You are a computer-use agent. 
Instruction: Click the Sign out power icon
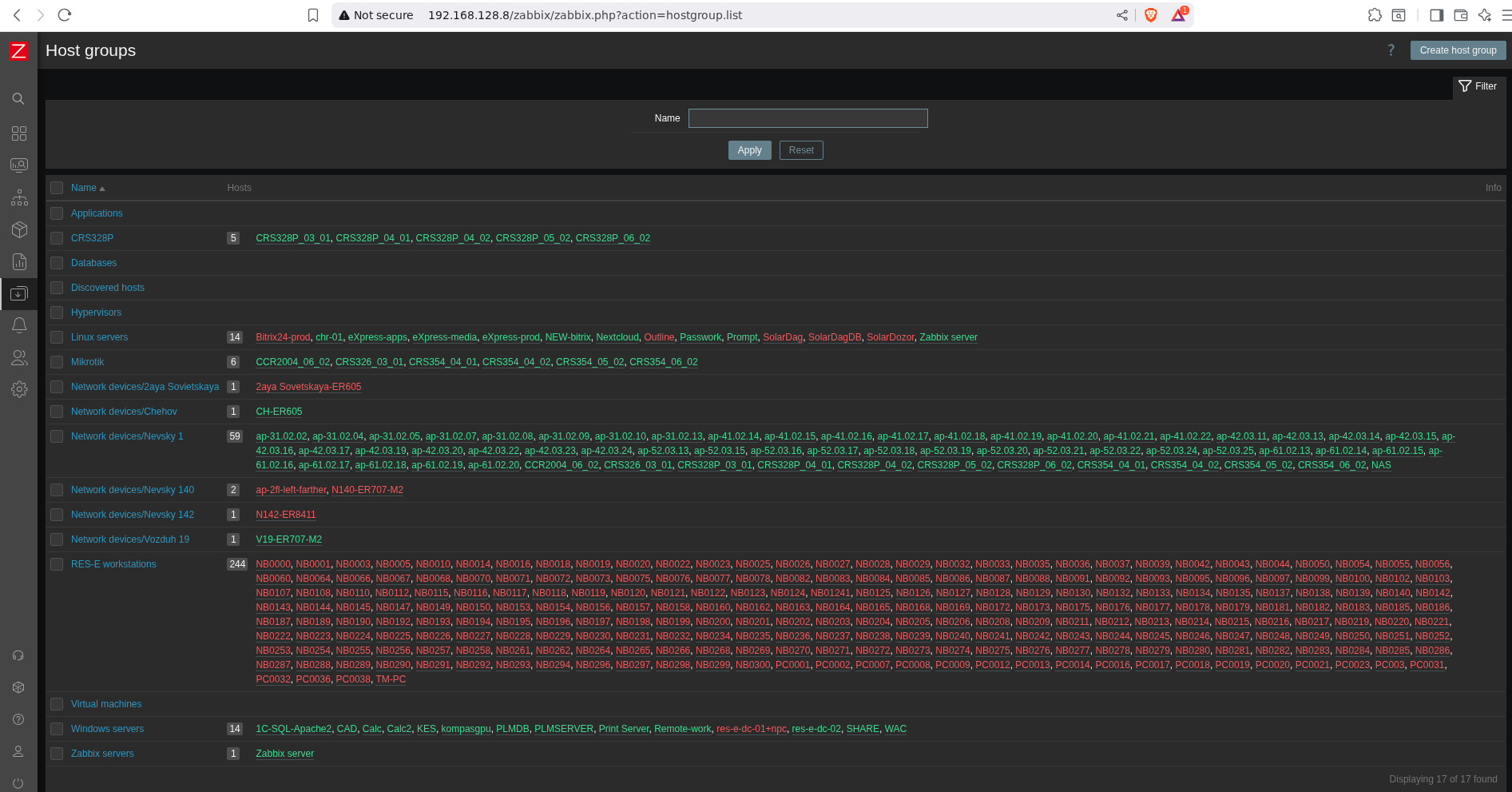click(x=18, y=783)
